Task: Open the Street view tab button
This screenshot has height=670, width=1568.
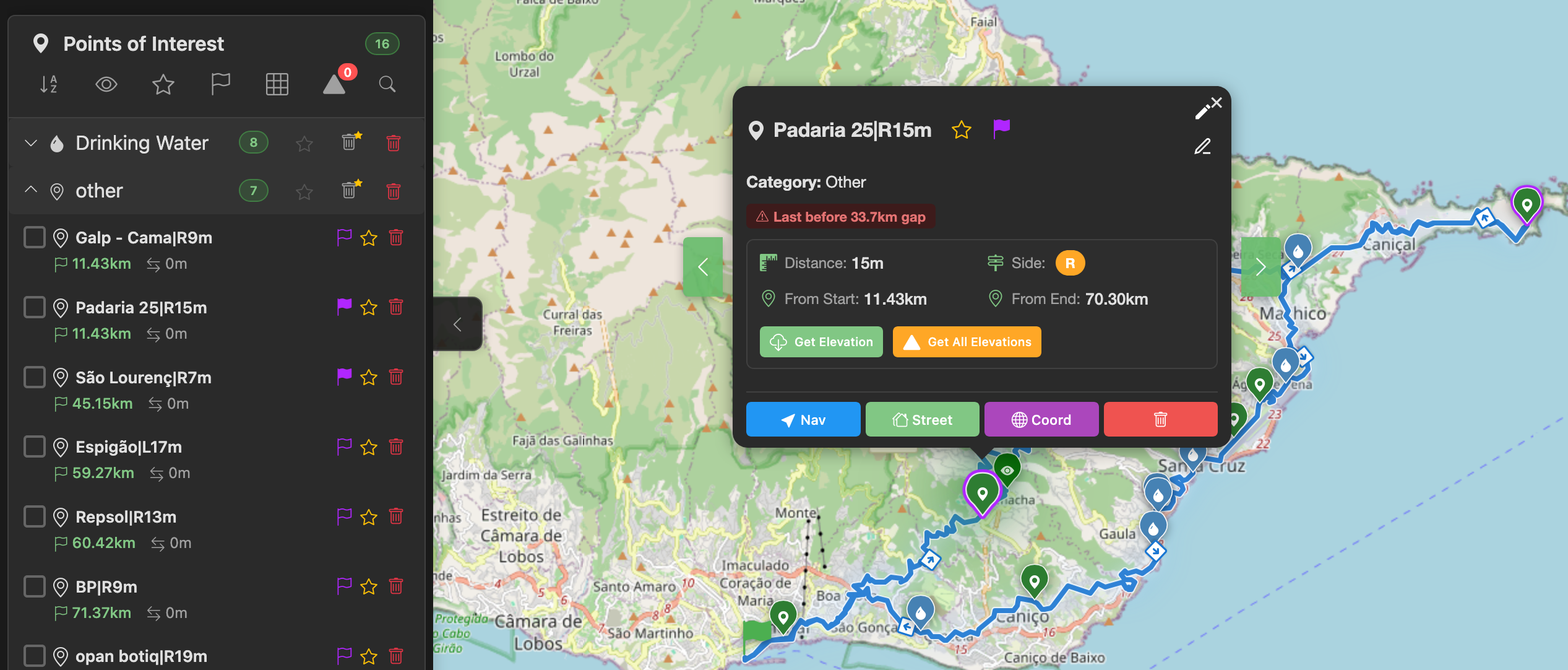Action: 922,419
